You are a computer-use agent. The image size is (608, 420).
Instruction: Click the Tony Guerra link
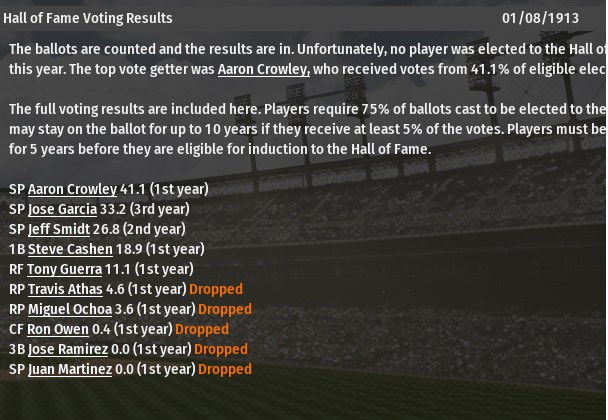65,269
